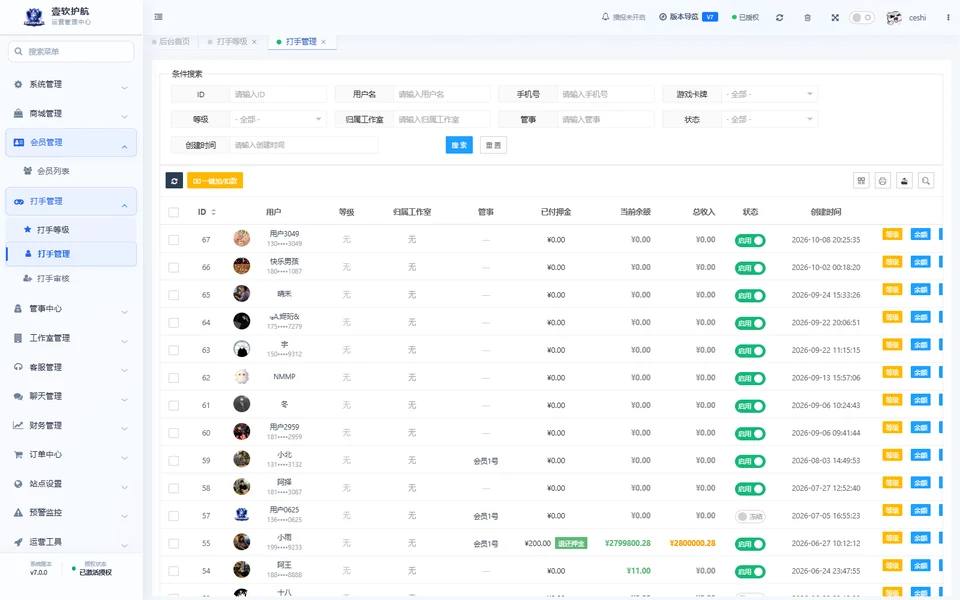
Task: Click the 搜索菜单 sidebar search box
Action: (x=72, y=51)
